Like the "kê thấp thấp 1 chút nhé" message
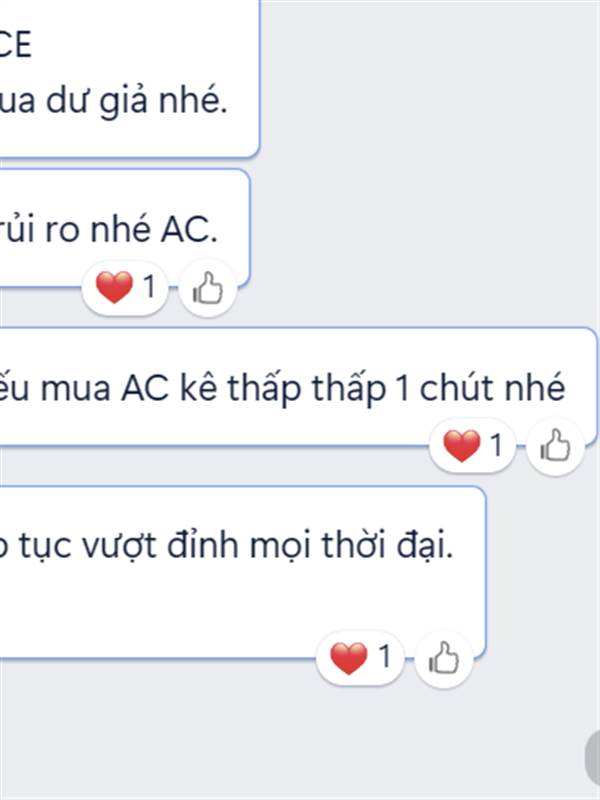Screen dimensions: 600x800 pyautogui.click(x=555, y=446)
